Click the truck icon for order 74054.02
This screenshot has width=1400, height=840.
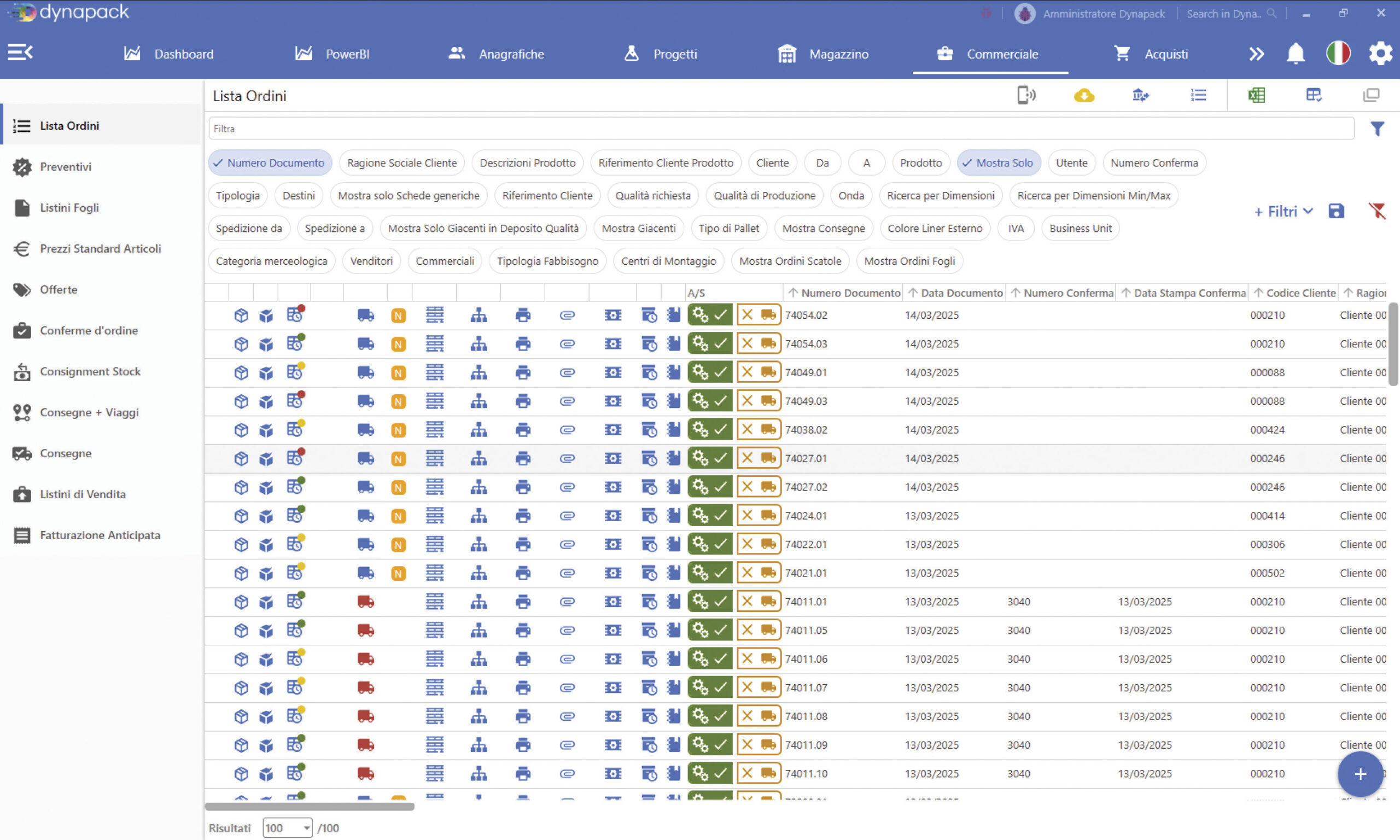click(x=365, y=316)
